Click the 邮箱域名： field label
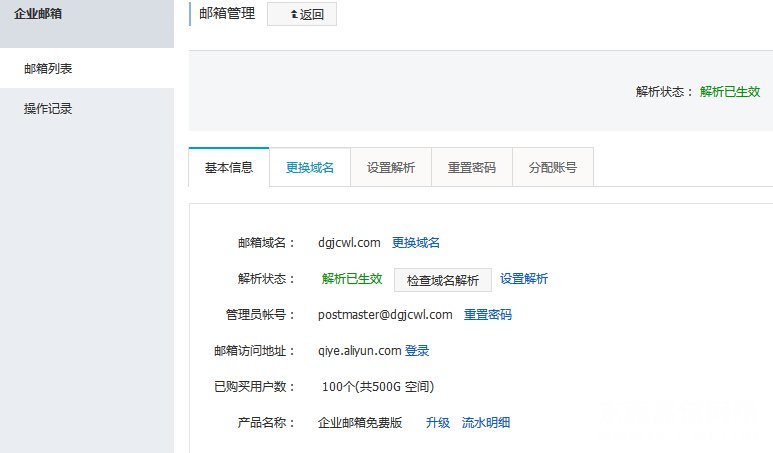The width and height of the screenshot is (773, 453). [x=267, y=243]
